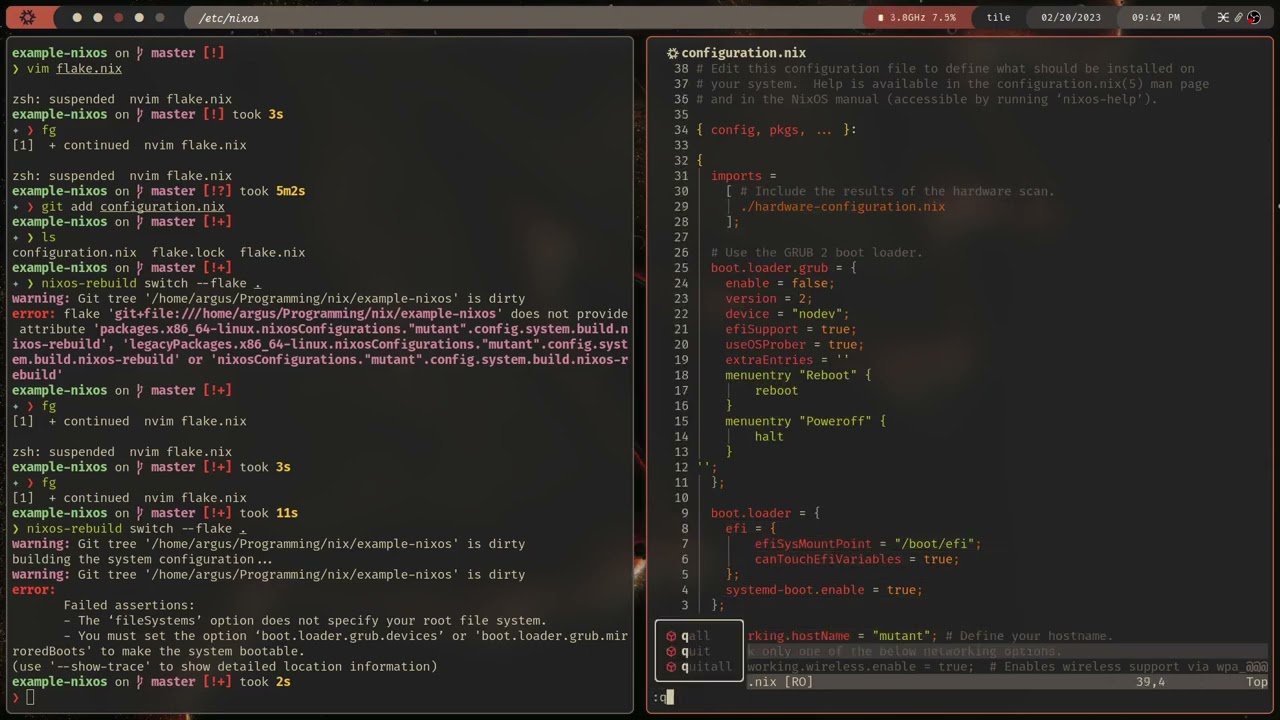The image size is (1280, 720).
Task: Click the gear icon beside configuration.nix title
Action: click(x=672, y=53)
